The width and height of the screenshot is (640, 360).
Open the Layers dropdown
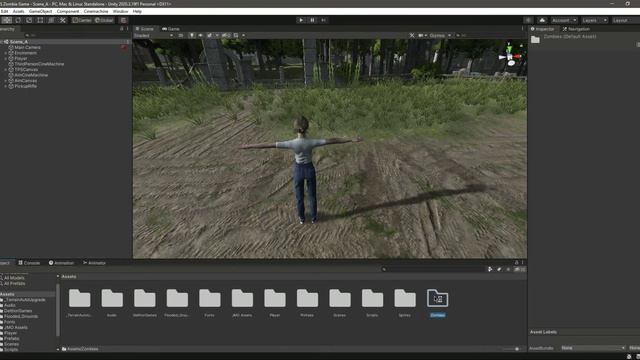[x=594, y=20]
